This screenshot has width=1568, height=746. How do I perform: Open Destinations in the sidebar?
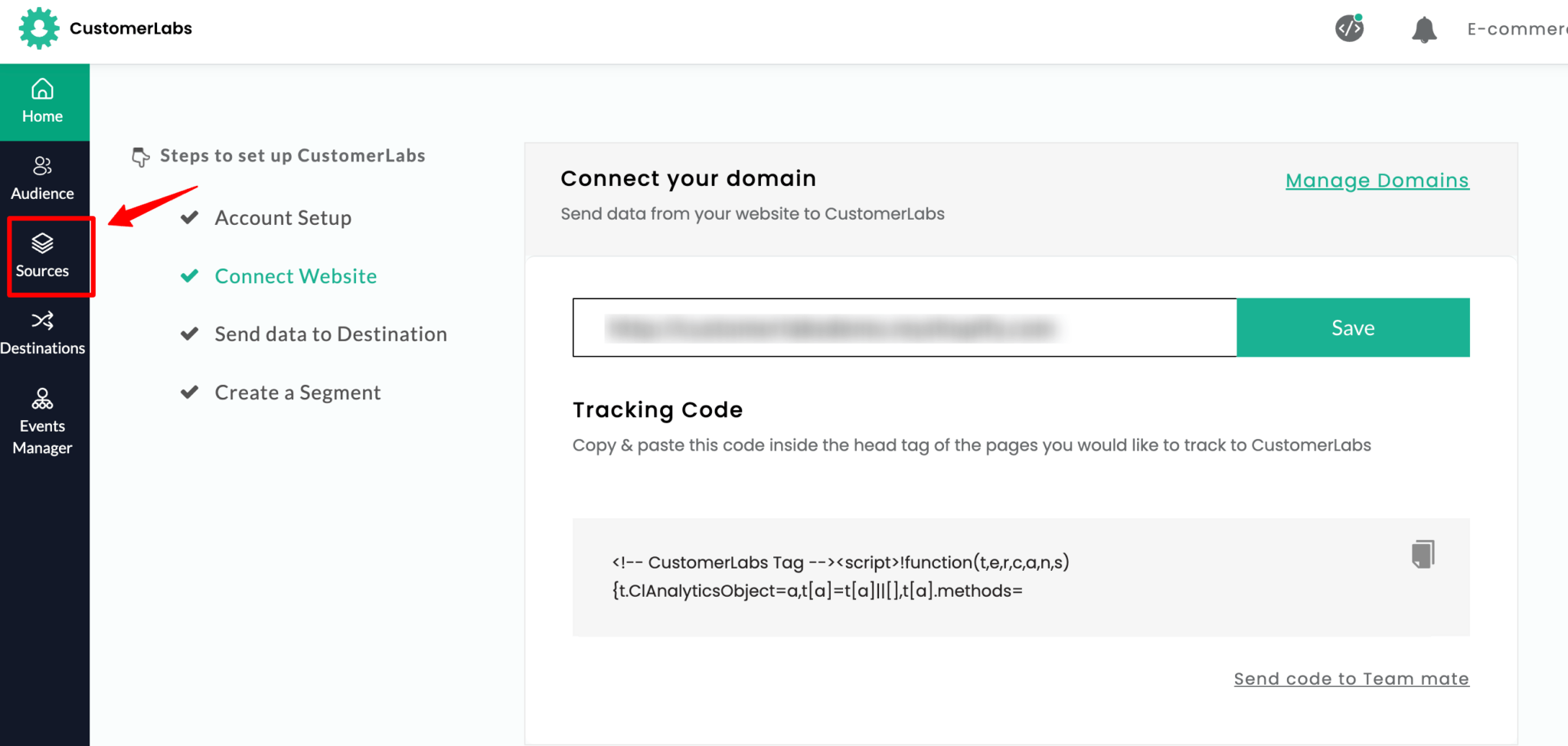tap(43, 334)
